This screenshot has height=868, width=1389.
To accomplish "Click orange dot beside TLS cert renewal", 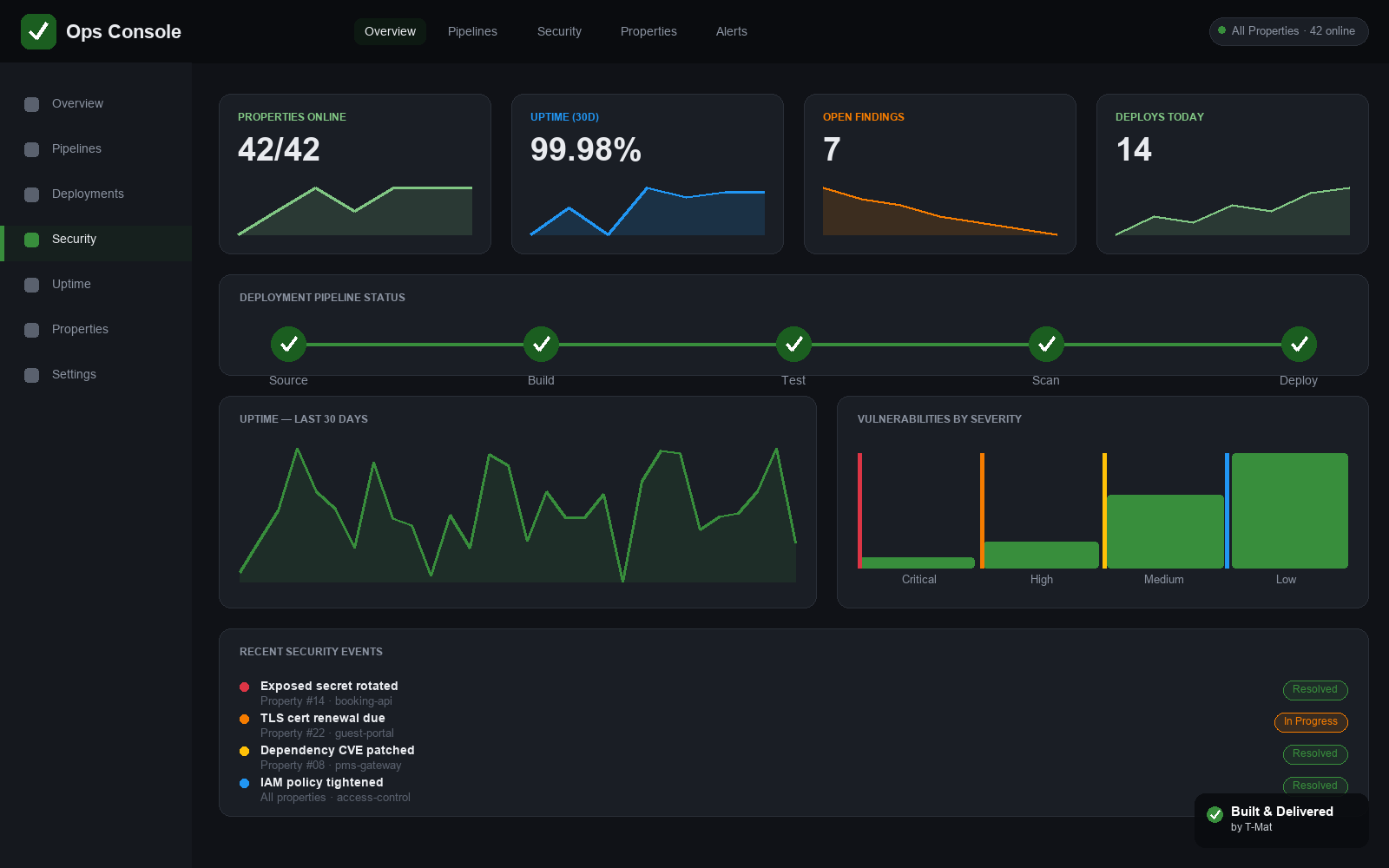I will 244,719.
